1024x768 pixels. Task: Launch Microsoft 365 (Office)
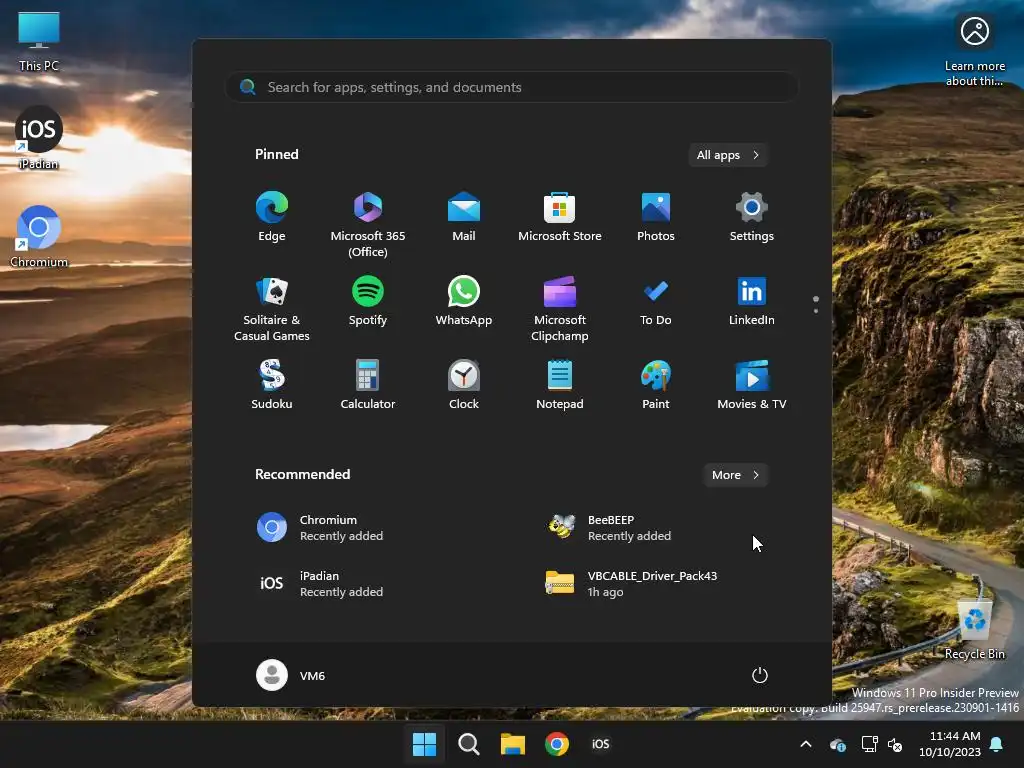coord(368,224)
